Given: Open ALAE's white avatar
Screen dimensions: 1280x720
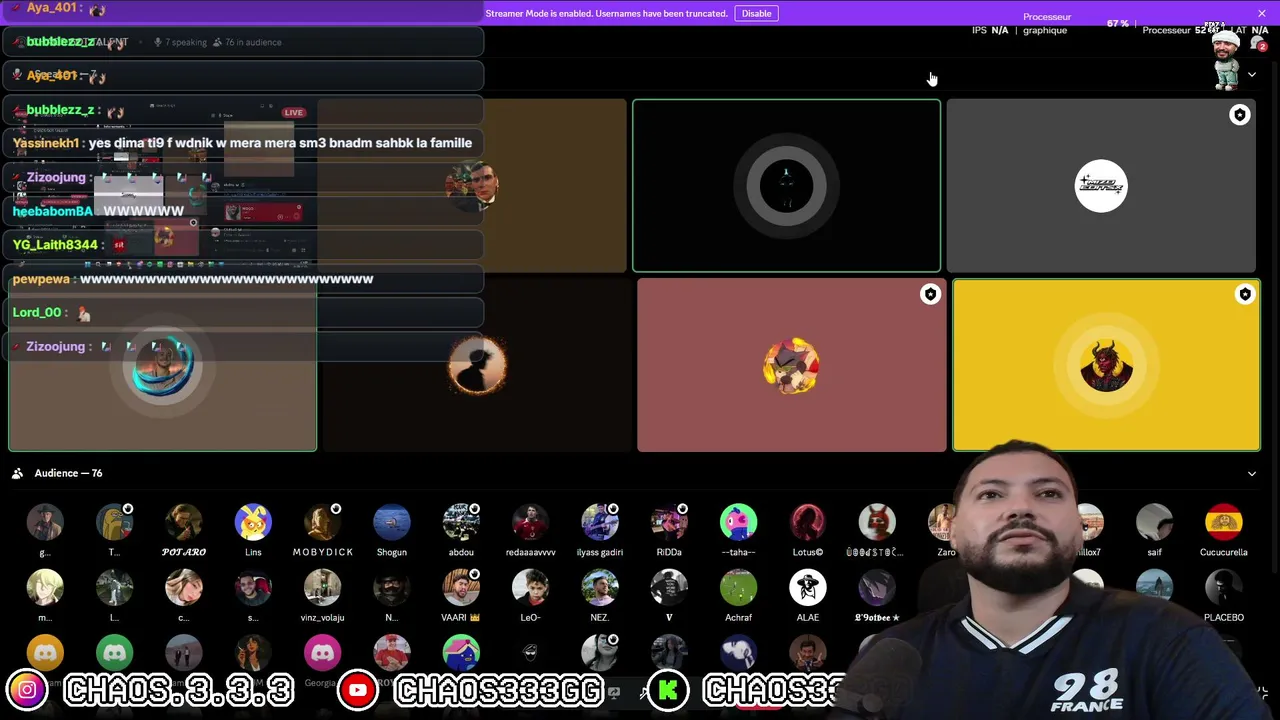Looking at the screenshot, I should (x=807, y=588).
